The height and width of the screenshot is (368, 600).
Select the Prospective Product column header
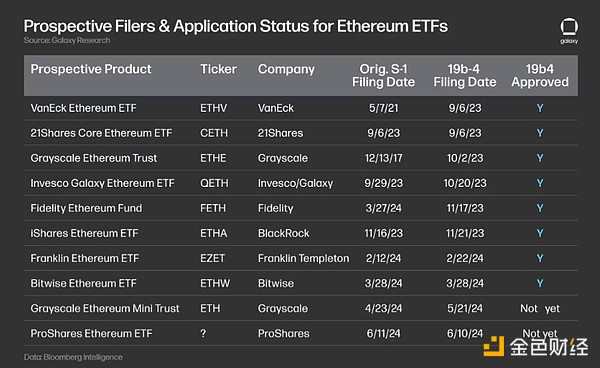coord(91,69)
